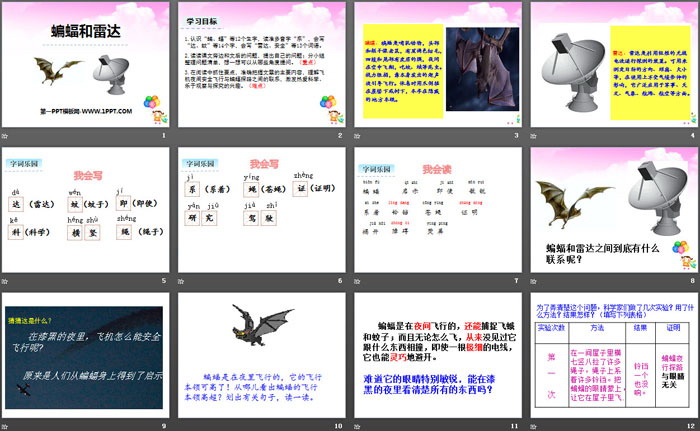700x431 pixels.
Task: Select slide 10 with gray flying bat
Action: click(x=262, y=356)
